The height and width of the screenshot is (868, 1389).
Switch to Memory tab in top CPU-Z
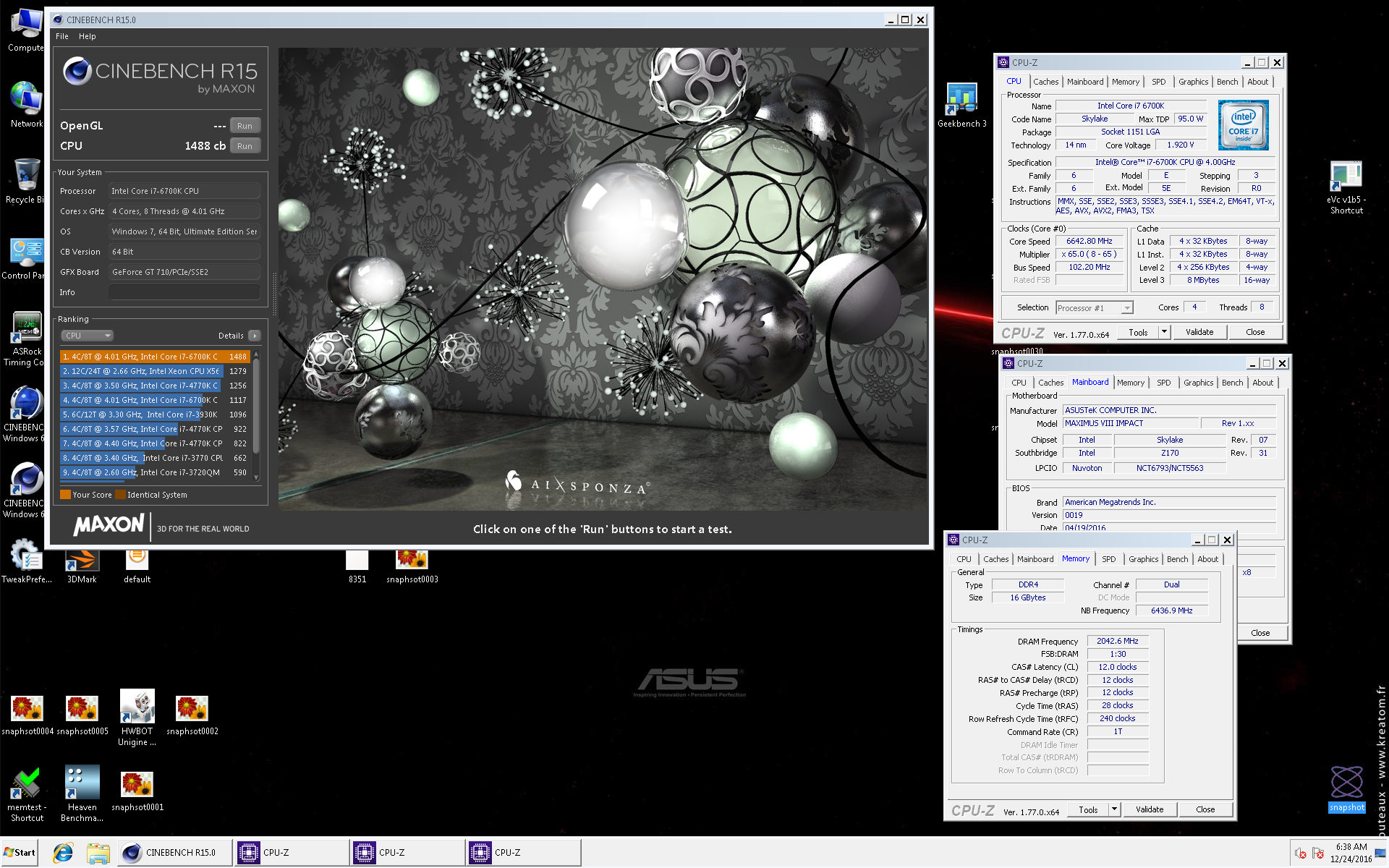pyautogui.click(x=1125, y=82)
